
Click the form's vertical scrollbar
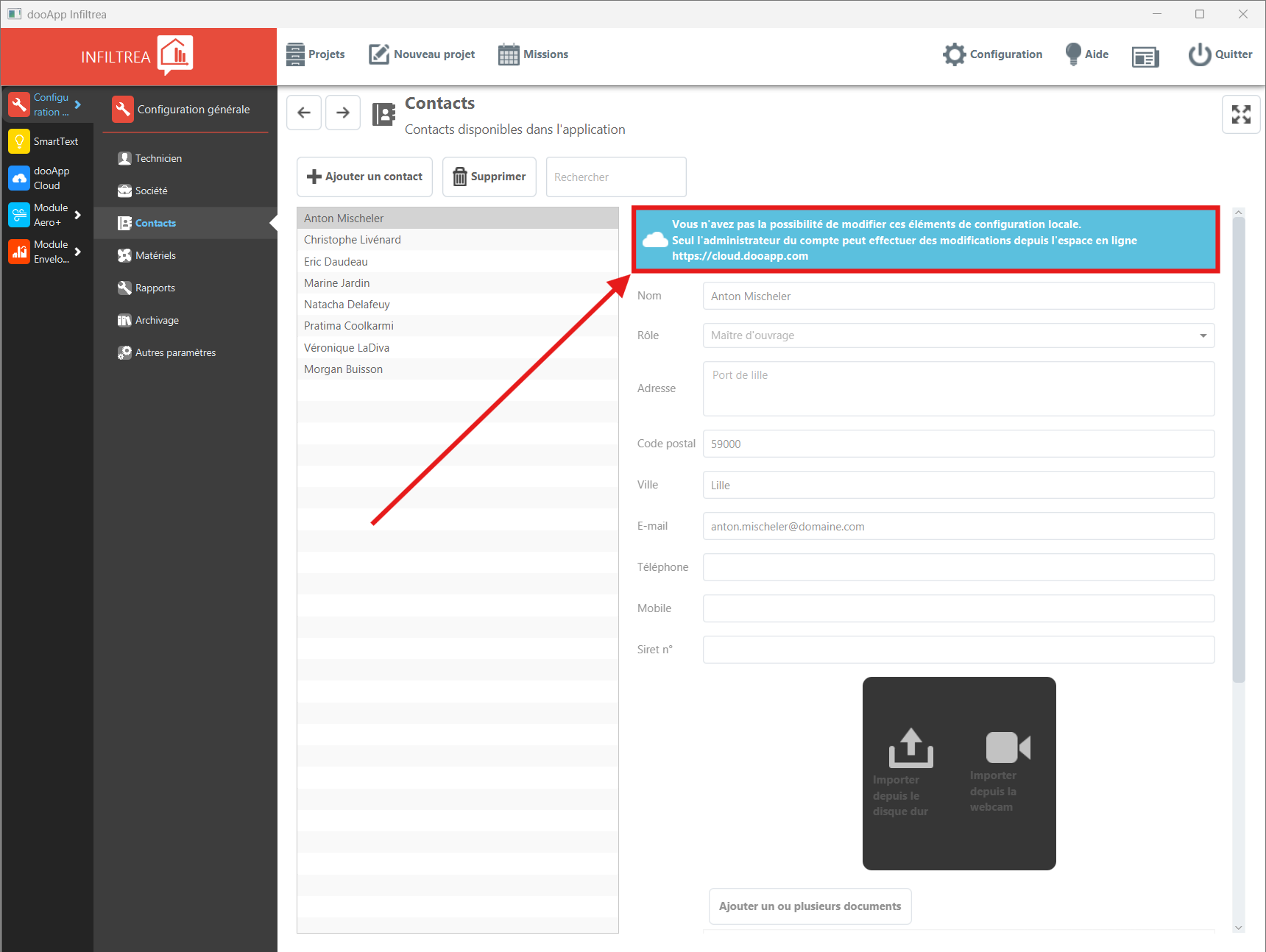tap(1239, 450)
